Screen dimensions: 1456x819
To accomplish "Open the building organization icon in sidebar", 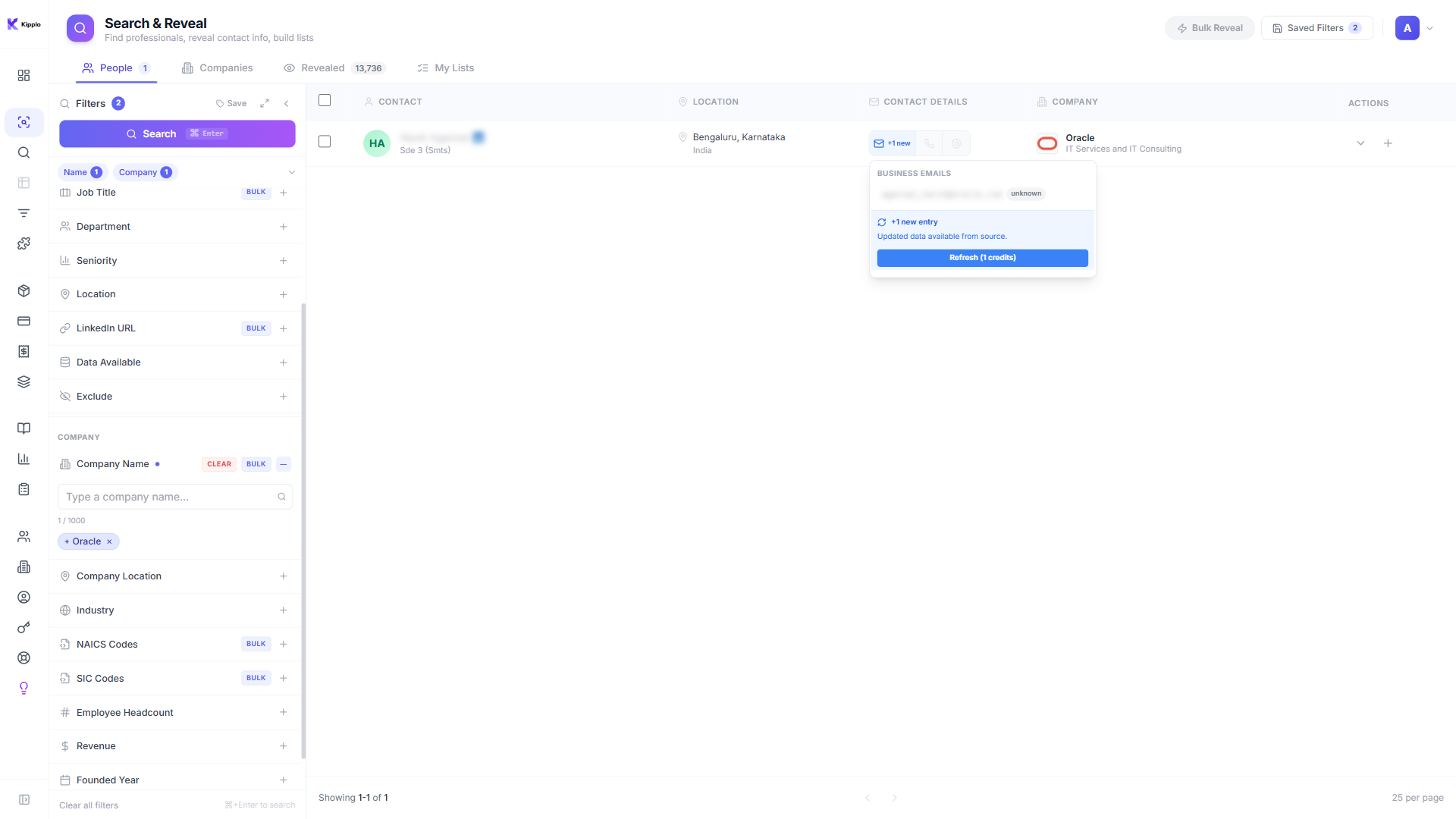I will click(24, 566).
